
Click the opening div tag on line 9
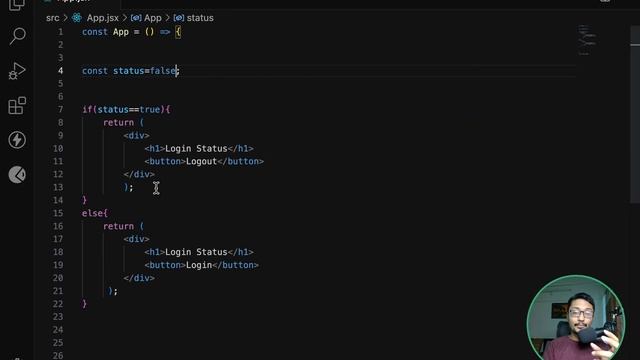[137, 136]
